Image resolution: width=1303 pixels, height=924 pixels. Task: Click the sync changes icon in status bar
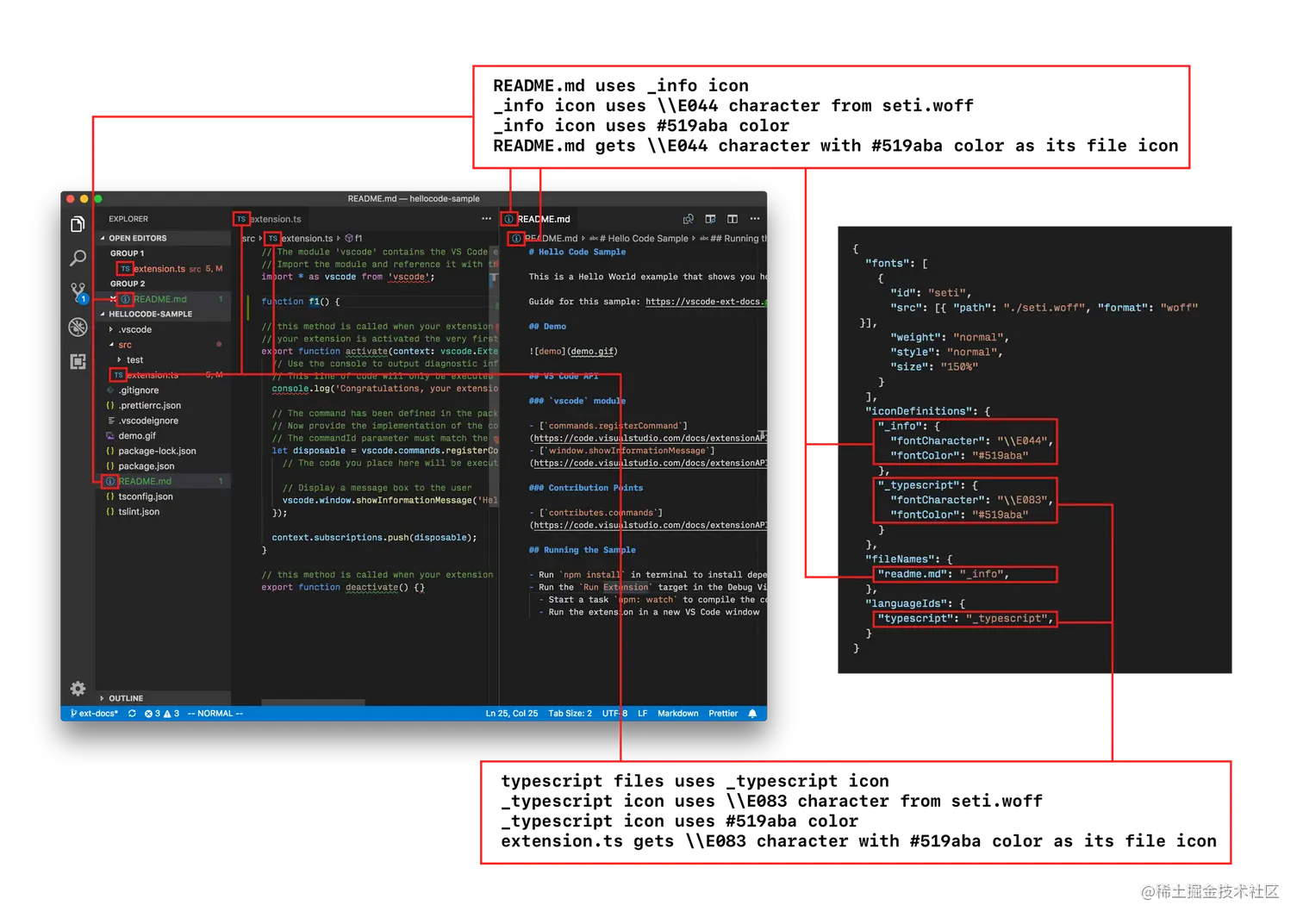pyautogui.click(x=132, y=714)
